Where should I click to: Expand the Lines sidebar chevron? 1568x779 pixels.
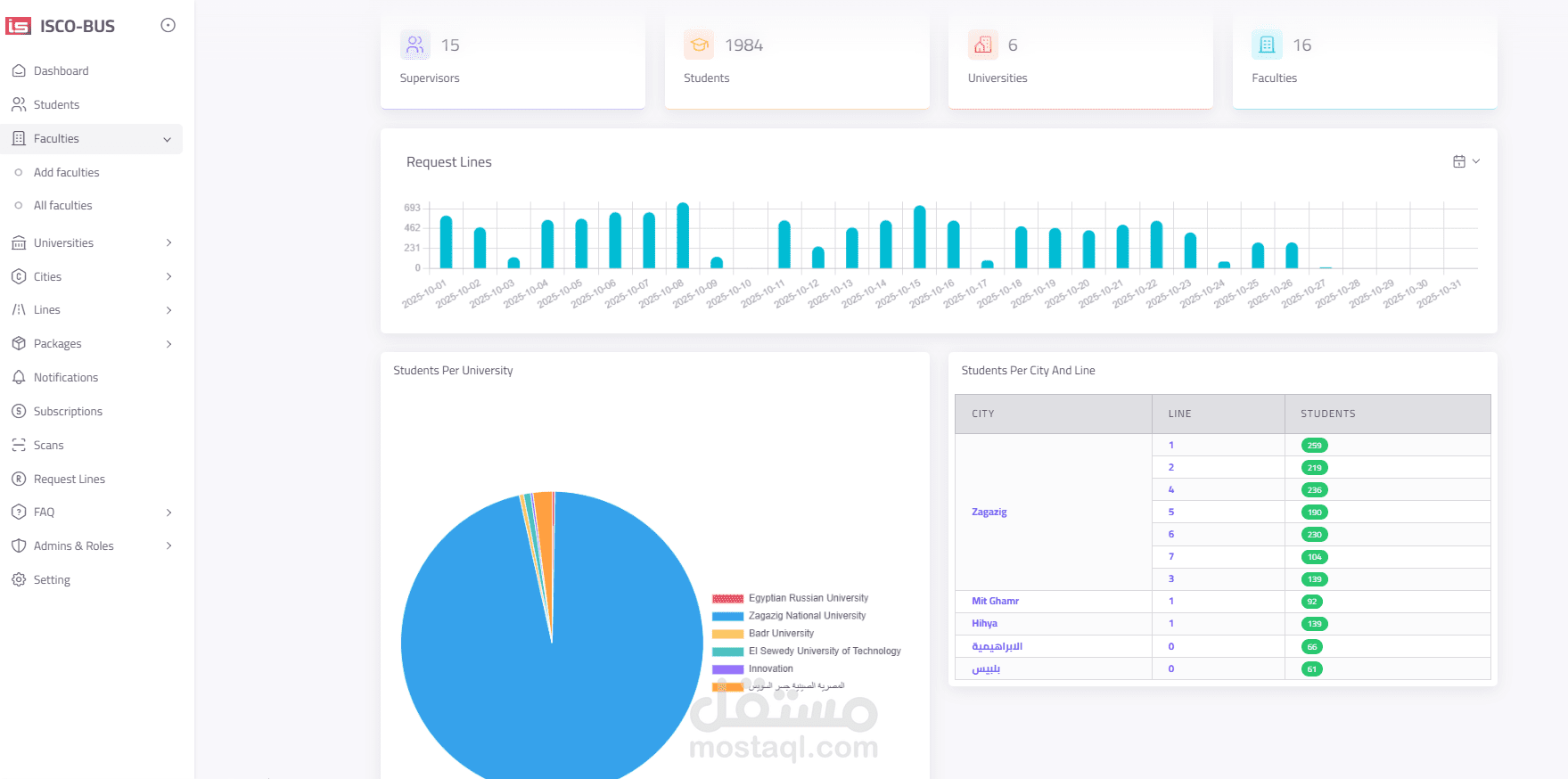point(168,310)
